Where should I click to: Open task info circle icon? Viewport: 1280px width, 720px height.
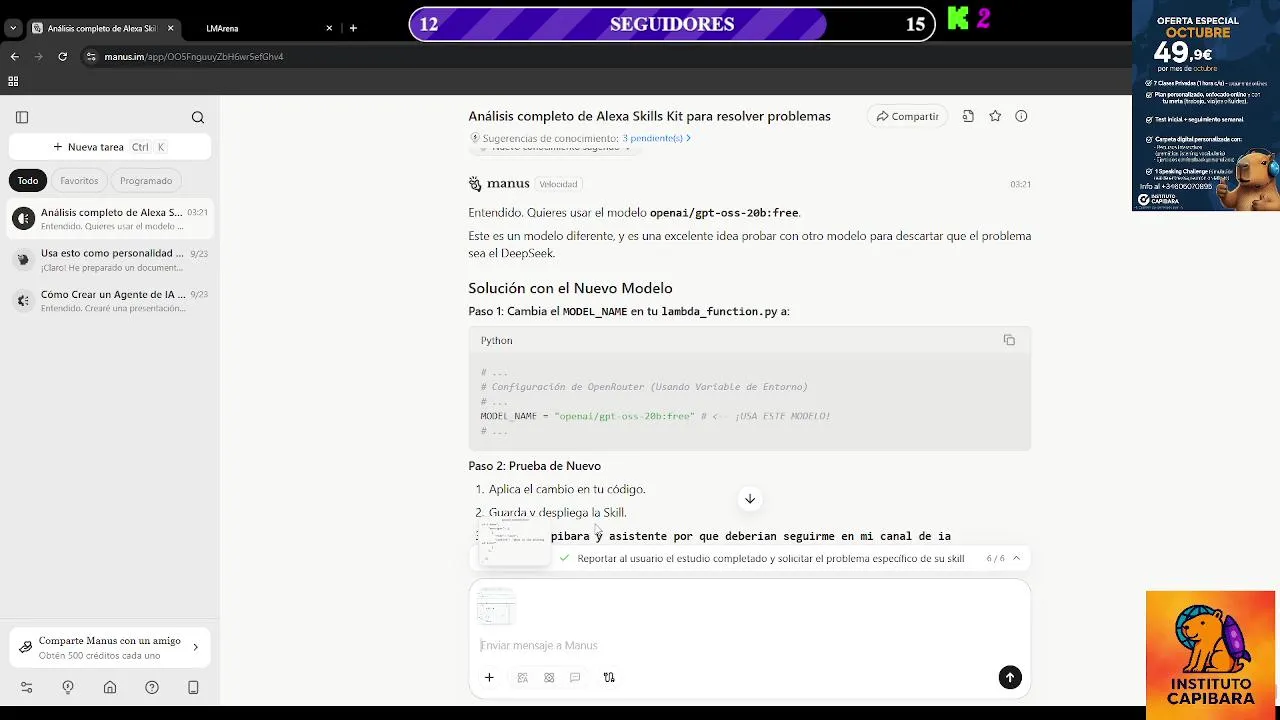tap(1021, 116)
